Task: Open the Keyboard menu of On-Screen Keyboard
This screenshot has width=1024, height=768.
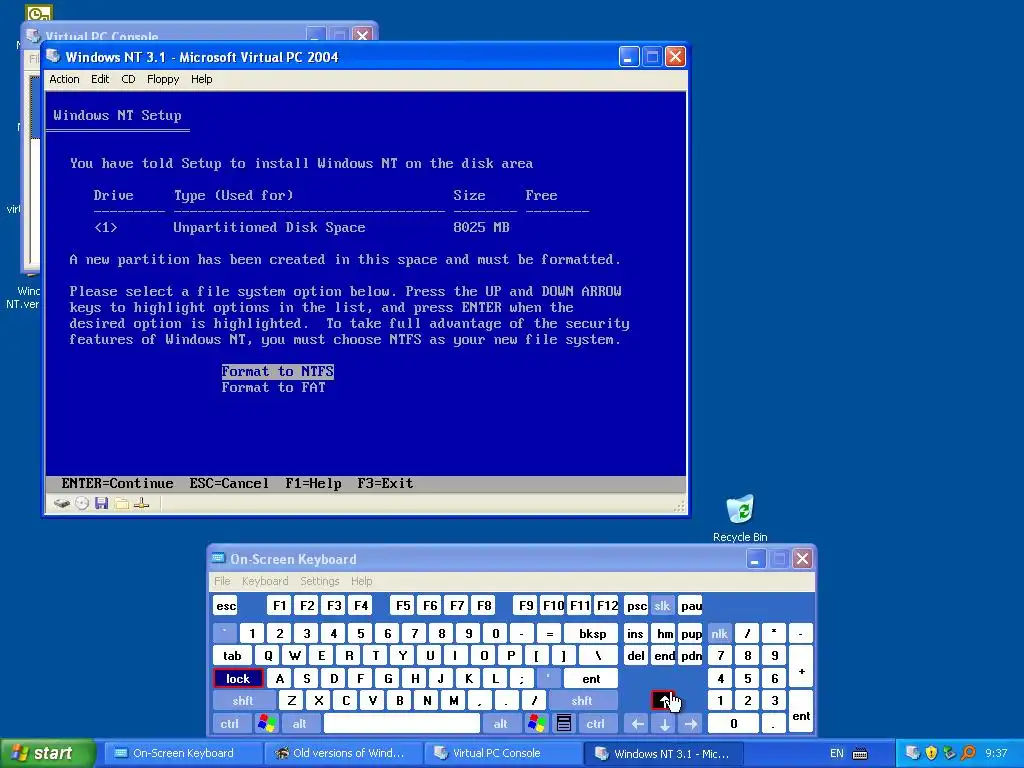Action: coord(264,581)
